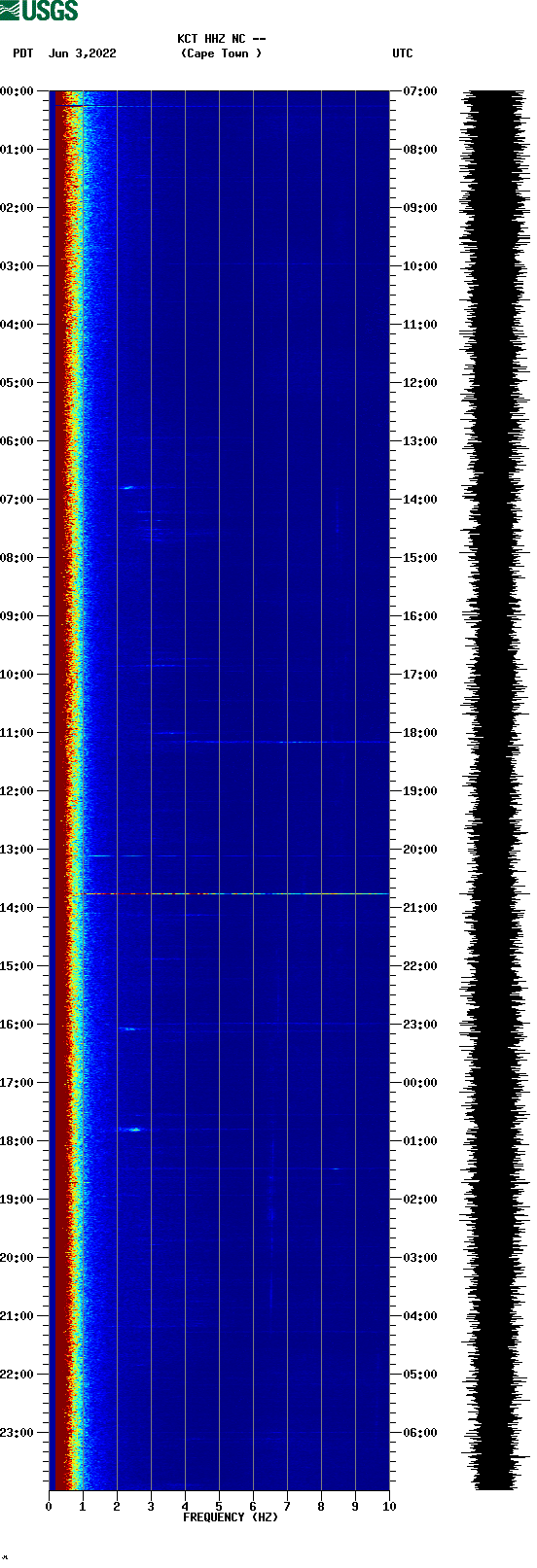Click the 06:00 PDT time label
The image size is (537, 1568).
pyautogui.click(x=18, y=441)
